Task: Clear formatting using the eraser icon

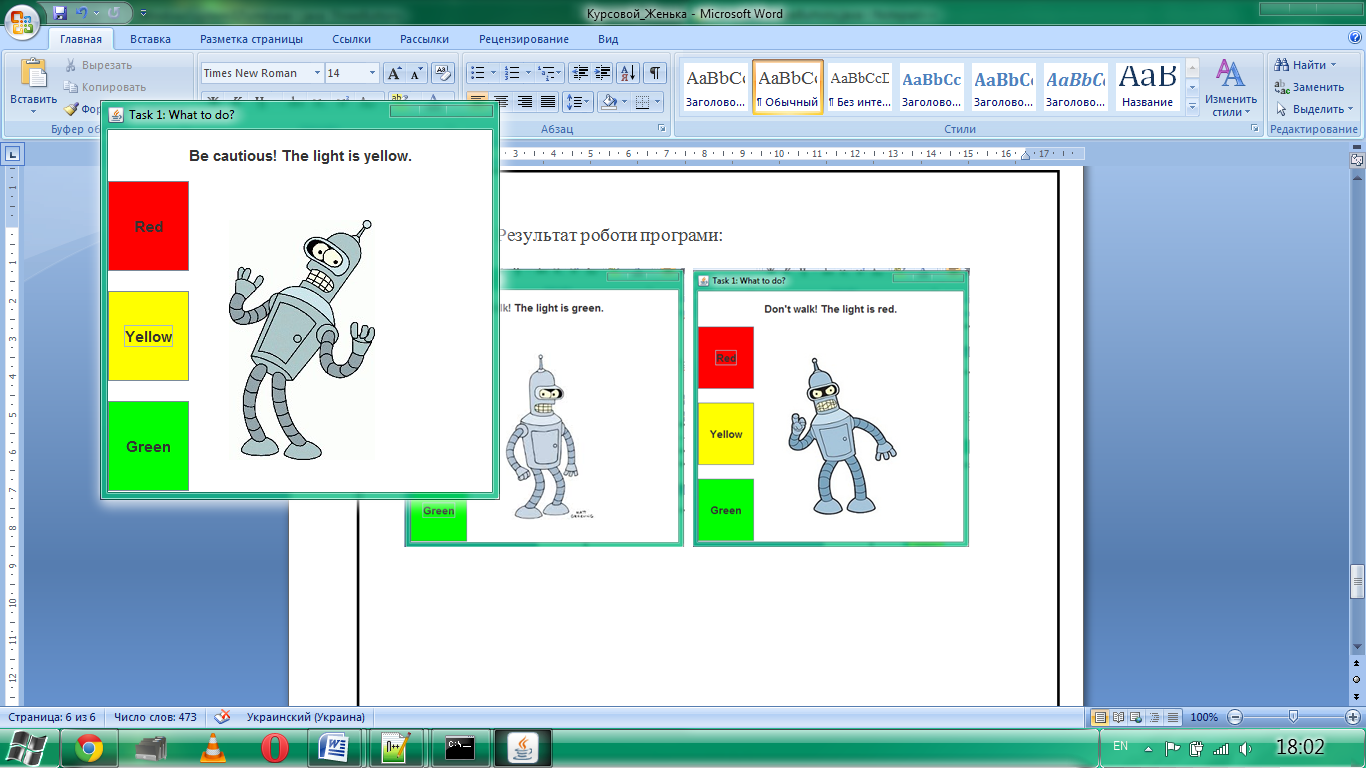Action: pyautogui.click(x=443, y=73)
